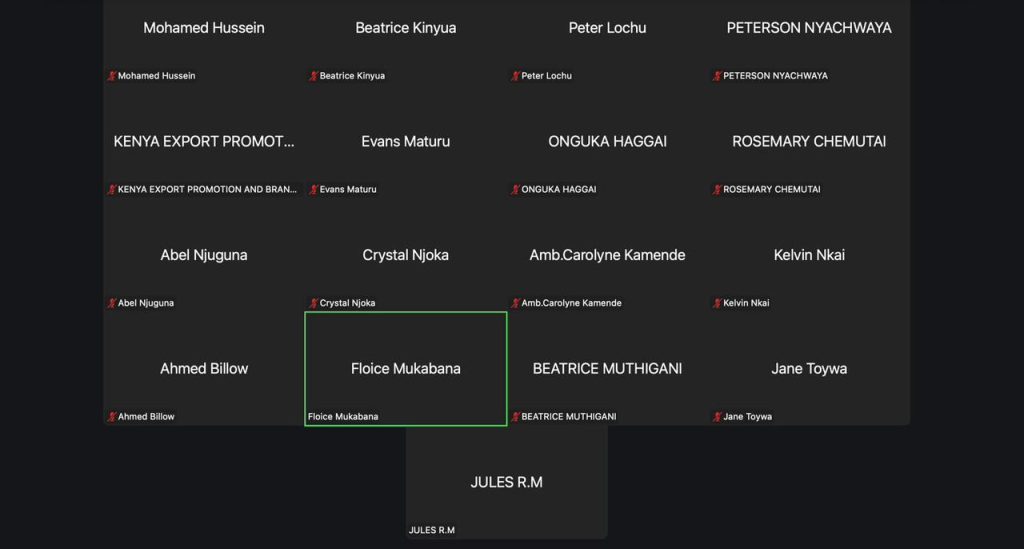Select the Kenya Export Promotion participant tile

pos(204,142)
